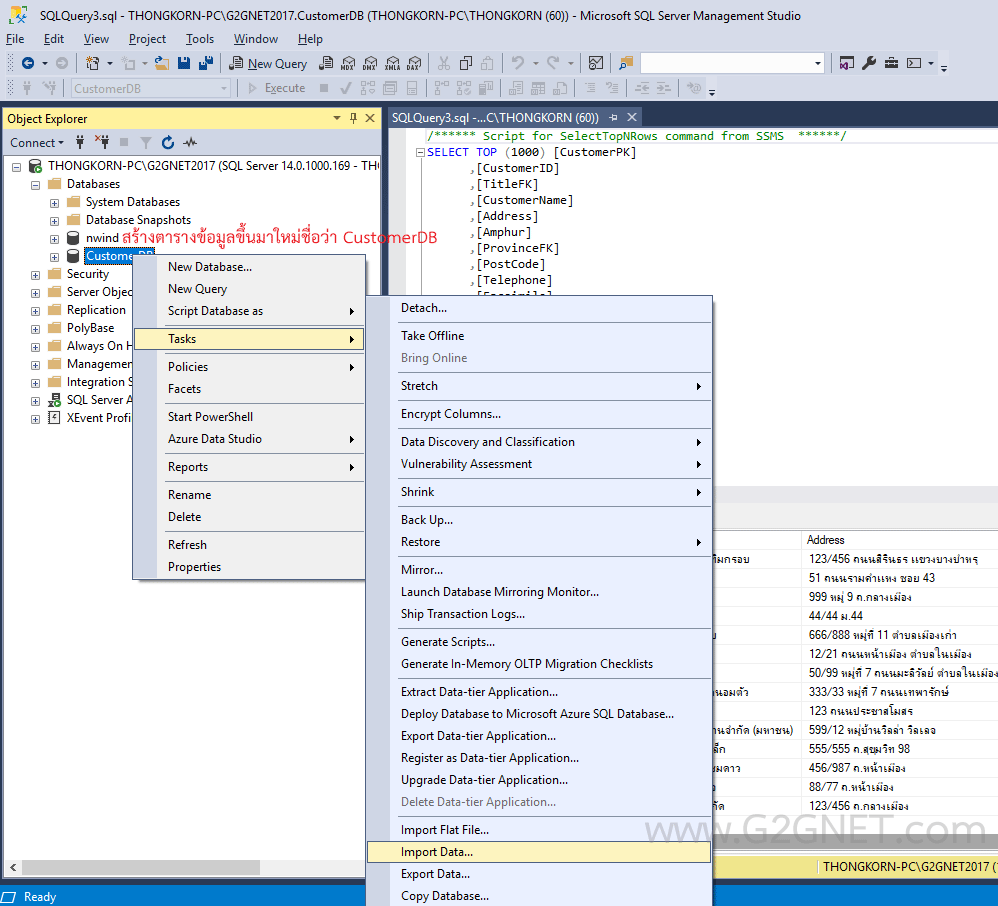Image resolution: width=998 pixels, height=906 pixels.
Task: Expand the PolyBase folder node
Action: pos(36,329)
